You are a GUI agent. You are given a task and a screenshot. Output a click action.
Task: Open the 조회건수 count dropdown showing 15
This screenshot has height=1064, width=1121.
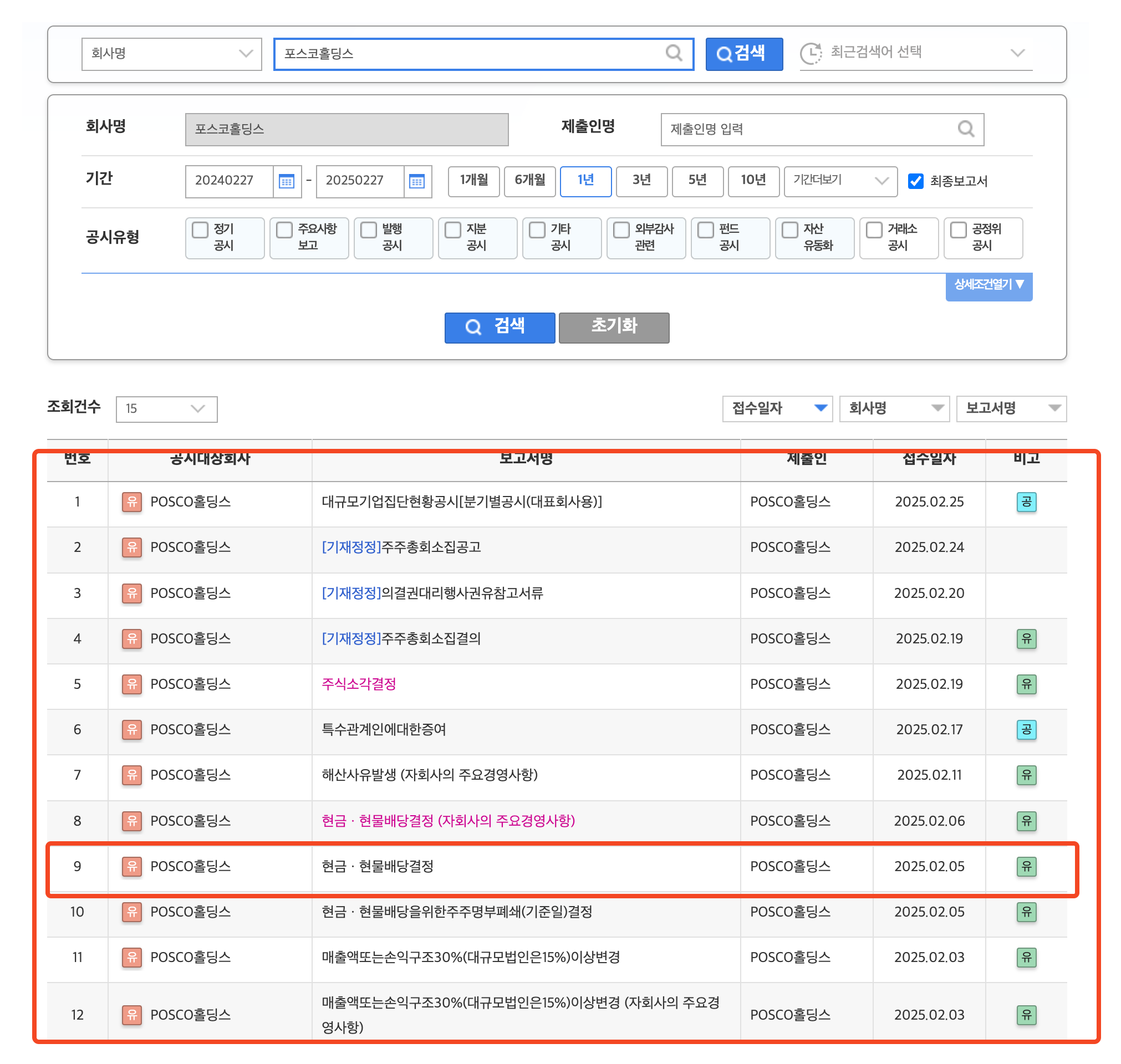(166, 409)
